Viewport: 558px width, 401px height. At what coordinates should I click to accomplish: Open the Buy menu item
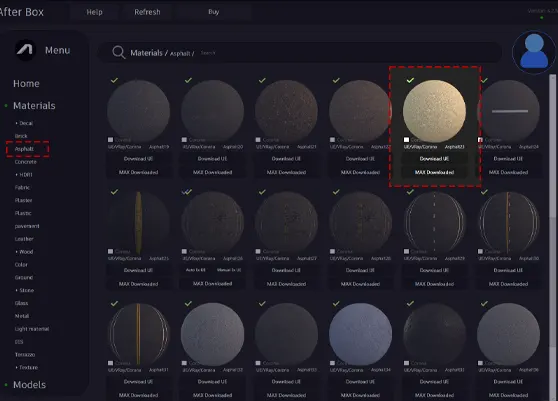214,12
